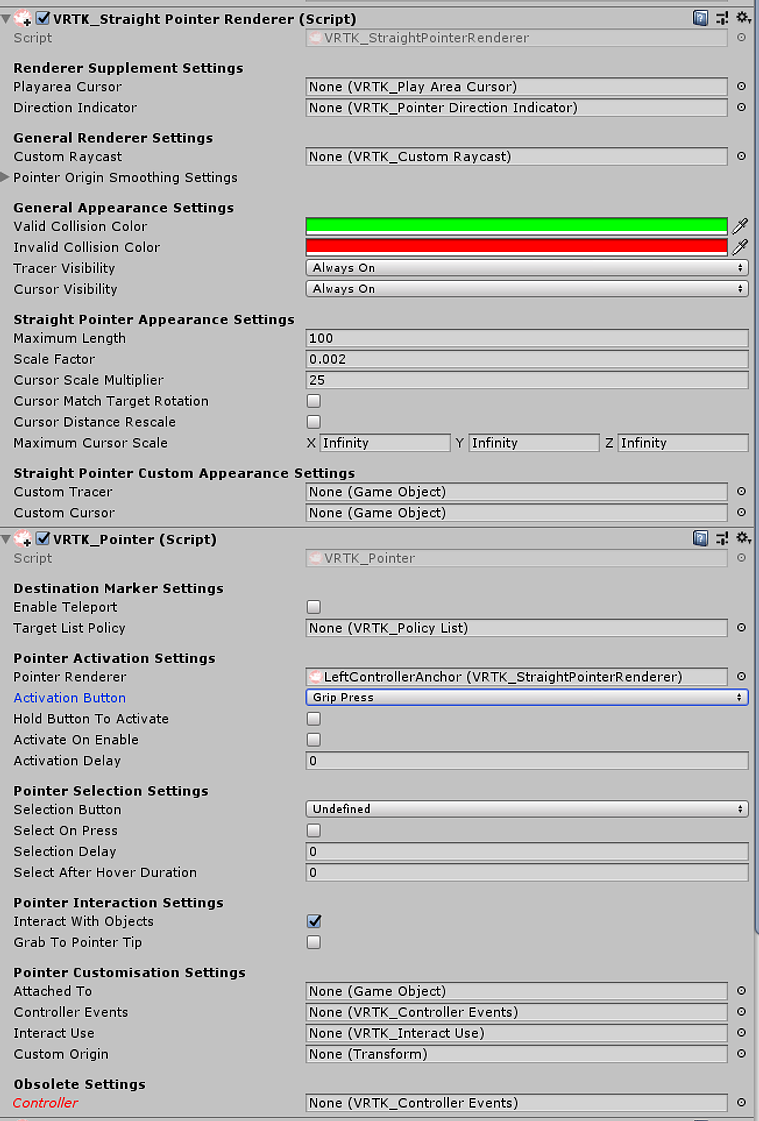Click VRTK_Pointer script icon in header
The height and width of the screenshot is (1121, 759).
pos(23,538)
